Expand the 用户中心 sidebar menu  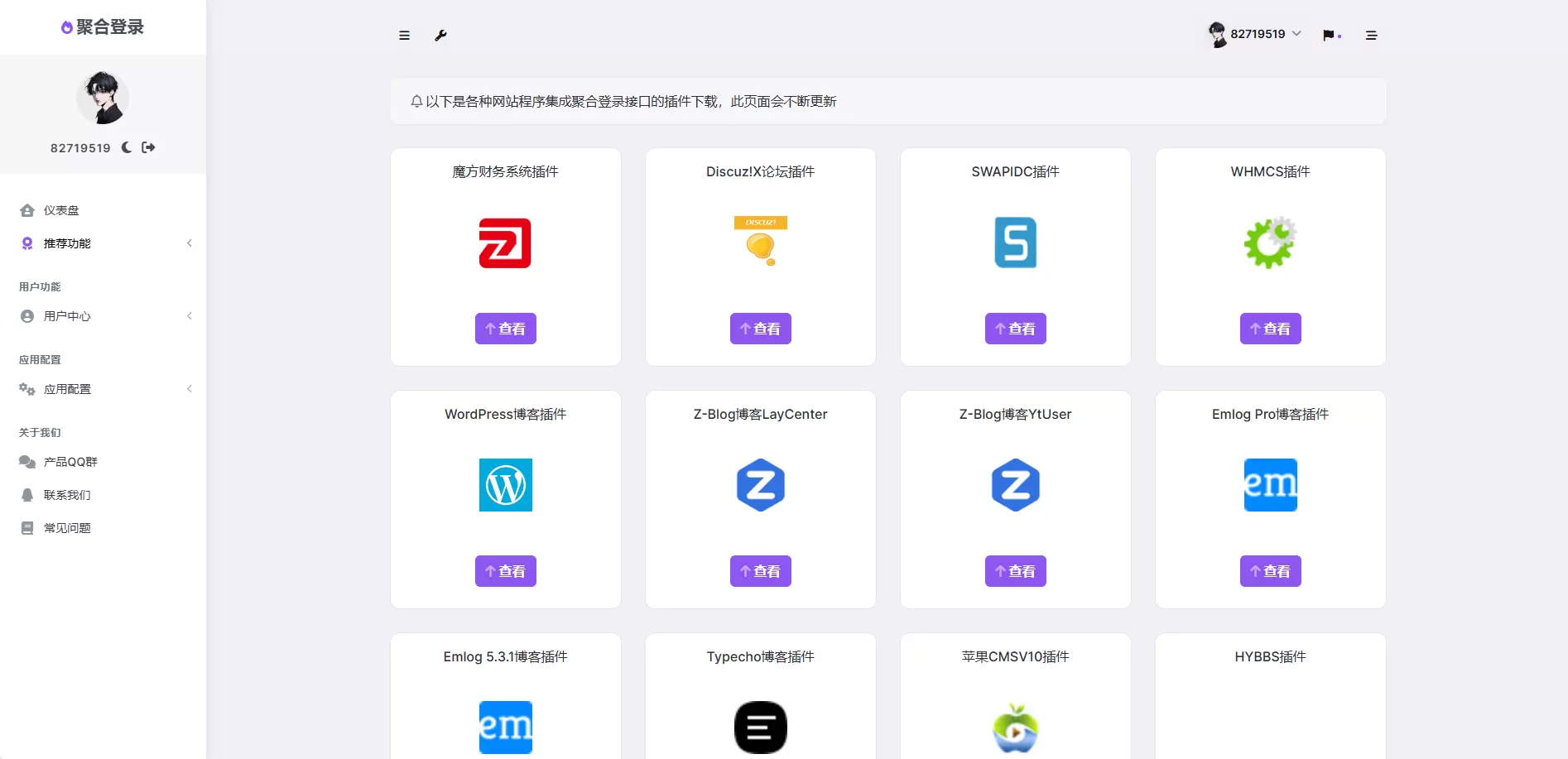pyautogui.click(x=103, y=316)
